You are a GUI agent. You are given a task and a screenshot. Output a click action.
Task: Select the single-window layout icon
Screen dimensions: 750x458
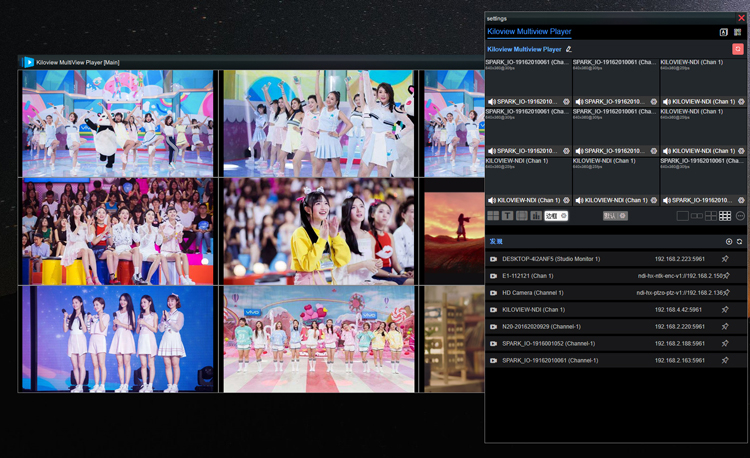point(683,216)
